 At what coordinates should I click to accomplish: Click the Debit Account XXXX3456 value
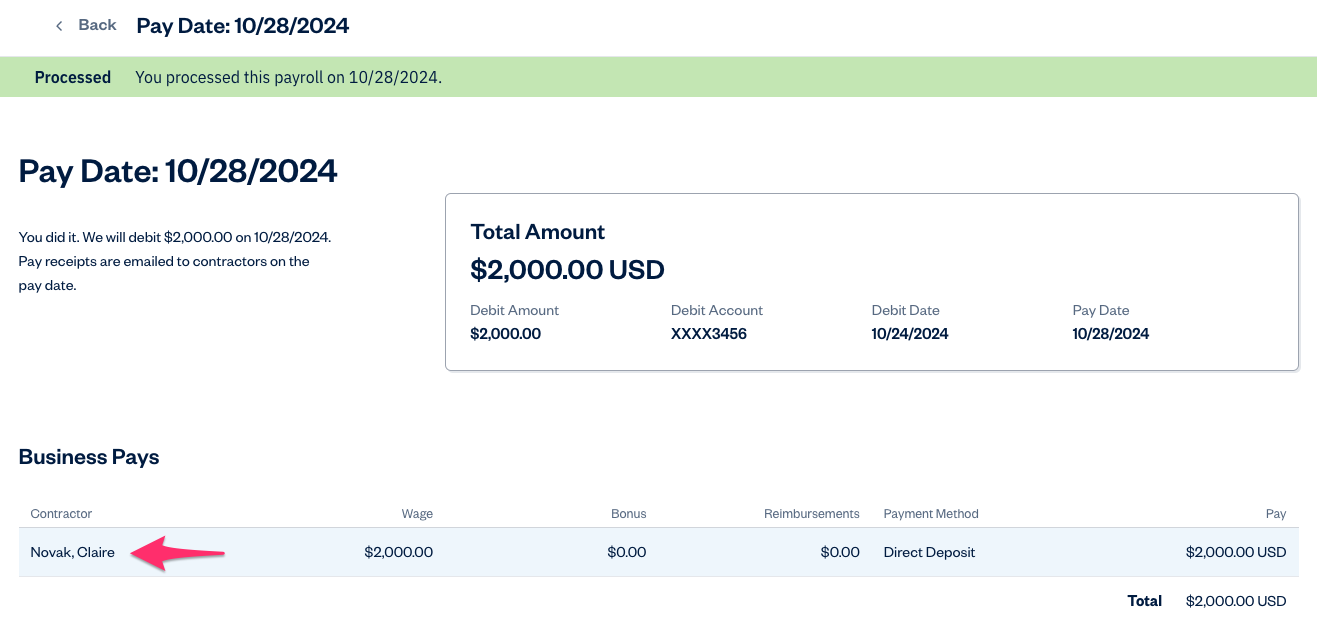pyautogui.click(x=708, y=334)
